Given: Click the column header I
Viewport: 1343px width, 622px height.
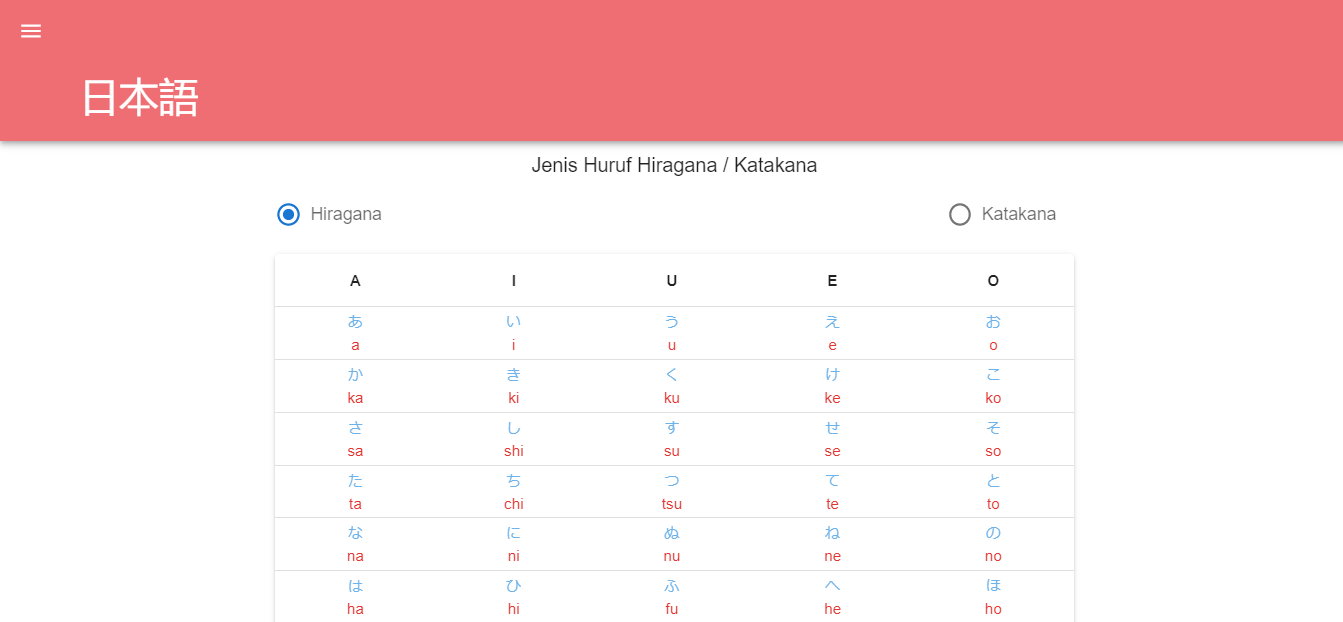Looking at the screenshot, I should click(x=514, y=281).
